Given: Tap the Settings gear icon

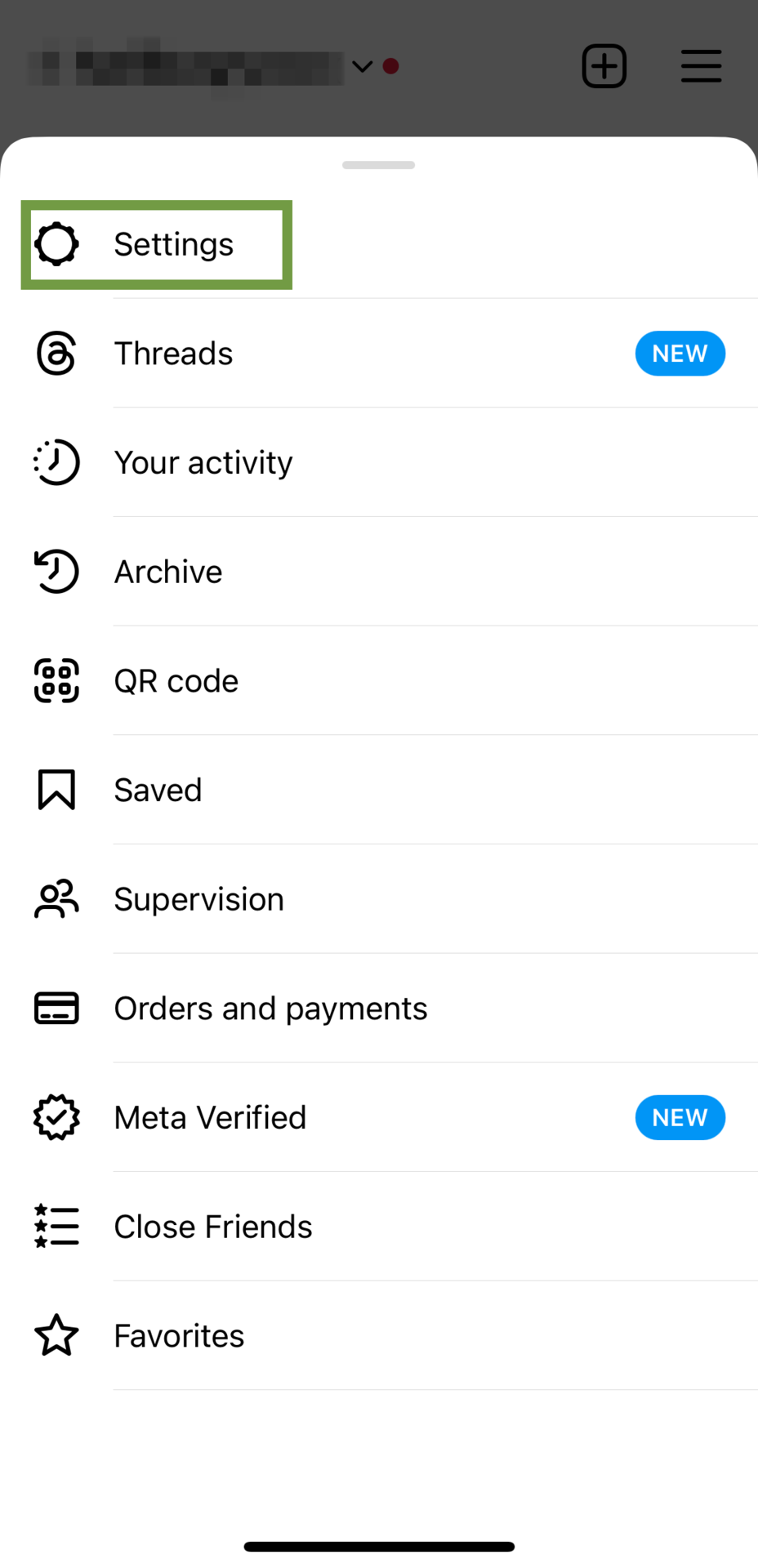Looking at the screenshot, I should tap(56, 244).
